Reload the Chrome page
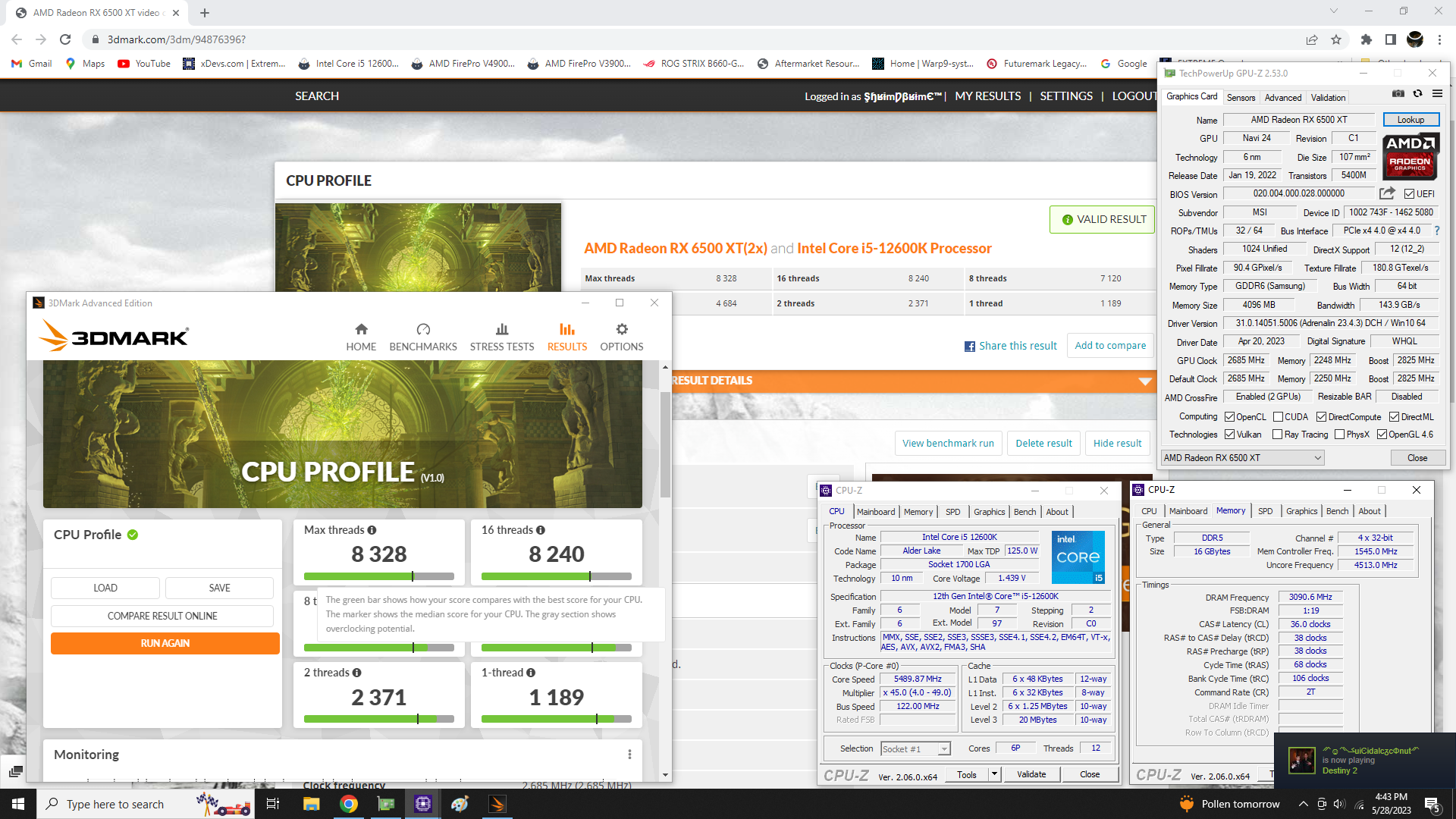1456x819 pixels. tap(65, 39)
